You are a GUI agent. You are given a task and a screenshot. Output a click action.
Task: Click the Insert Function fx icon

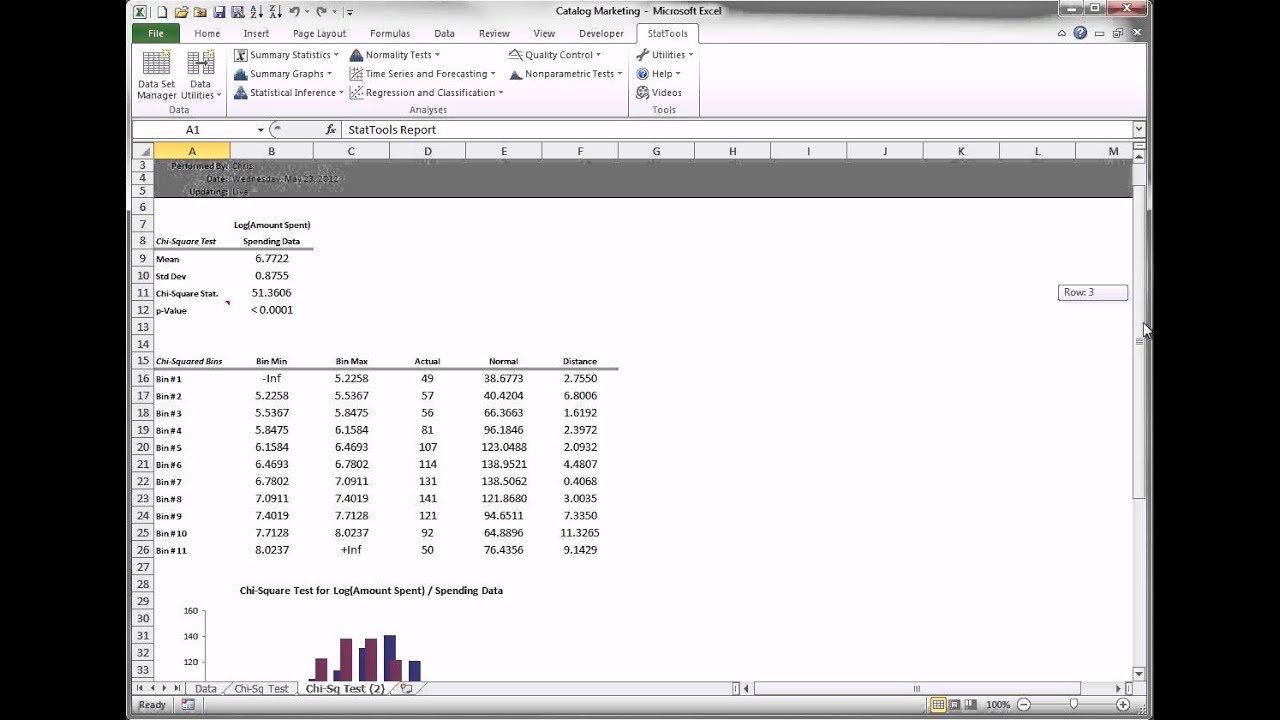pos(331,130)
